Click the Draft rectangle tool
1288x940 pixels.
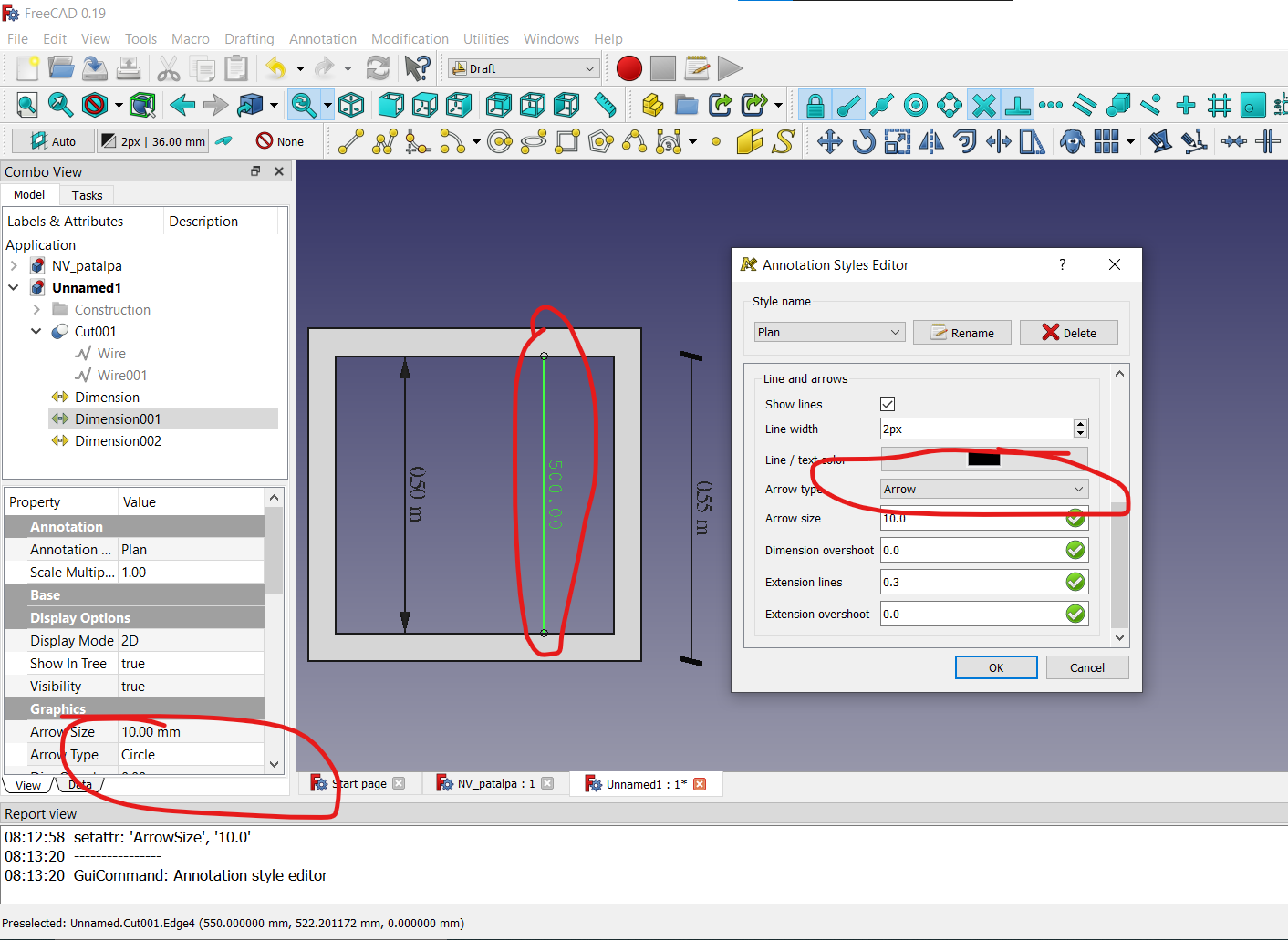pyautogui.click(x=567, y=141)
